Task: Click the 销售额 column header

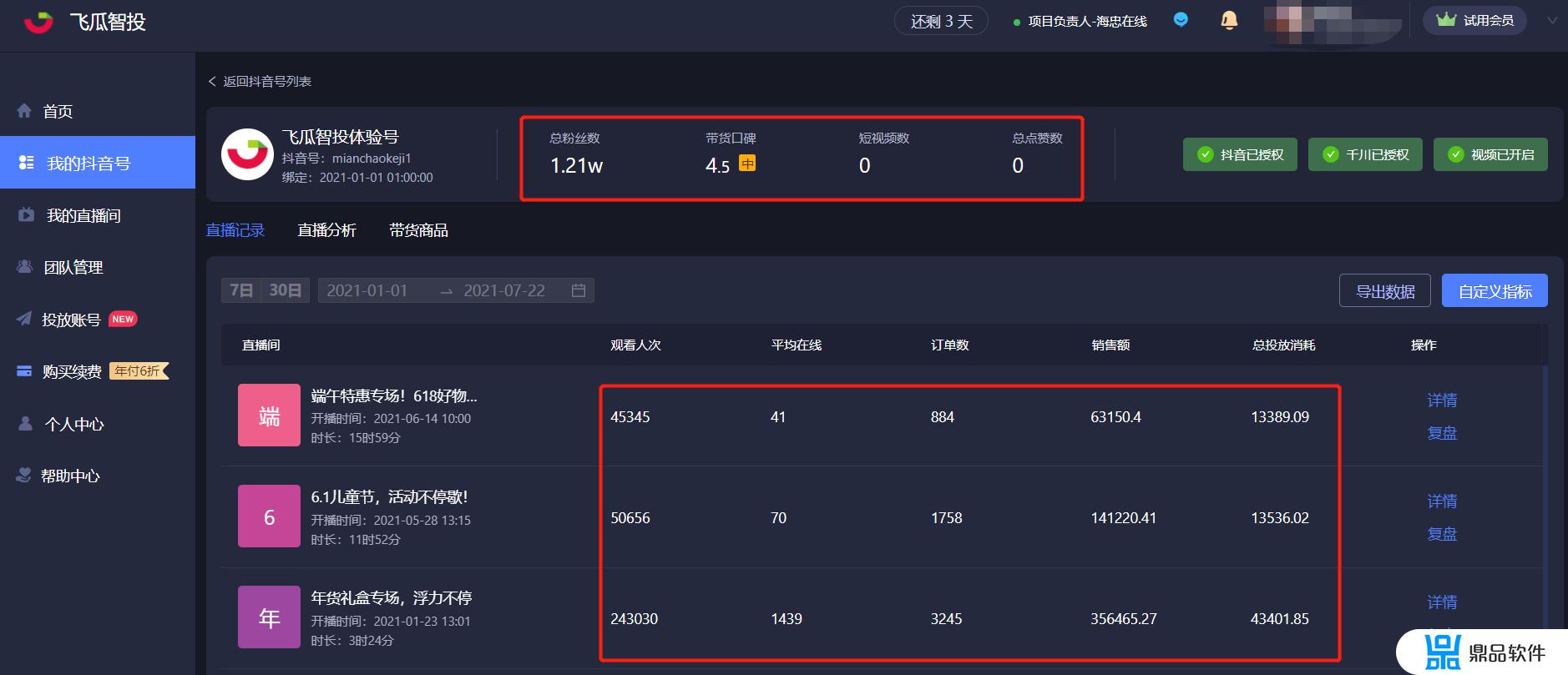Action: point(1110,345)
